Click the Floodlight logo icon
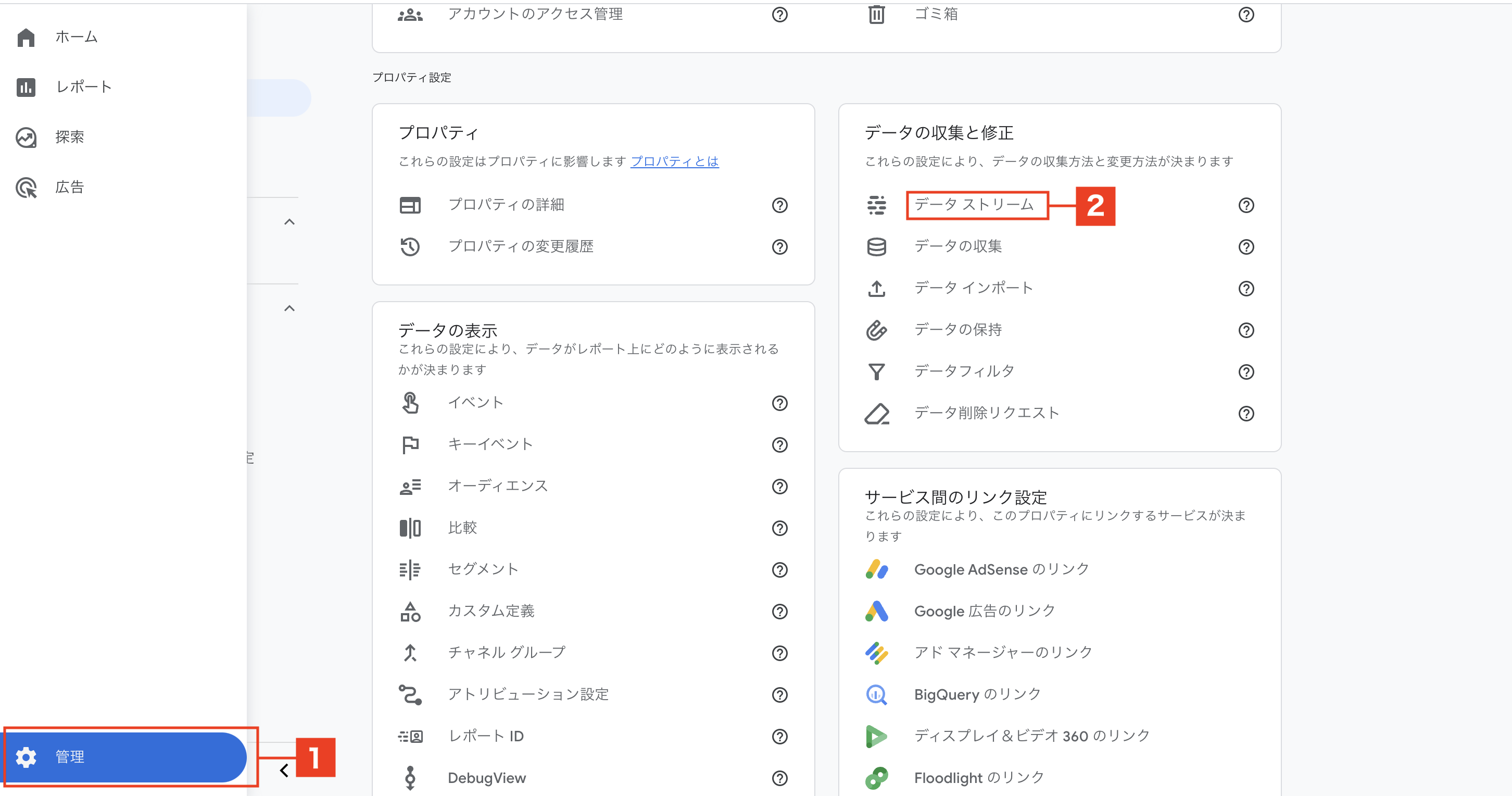Viewport: 1512px width, 796px height. click(x=876, y=778)
